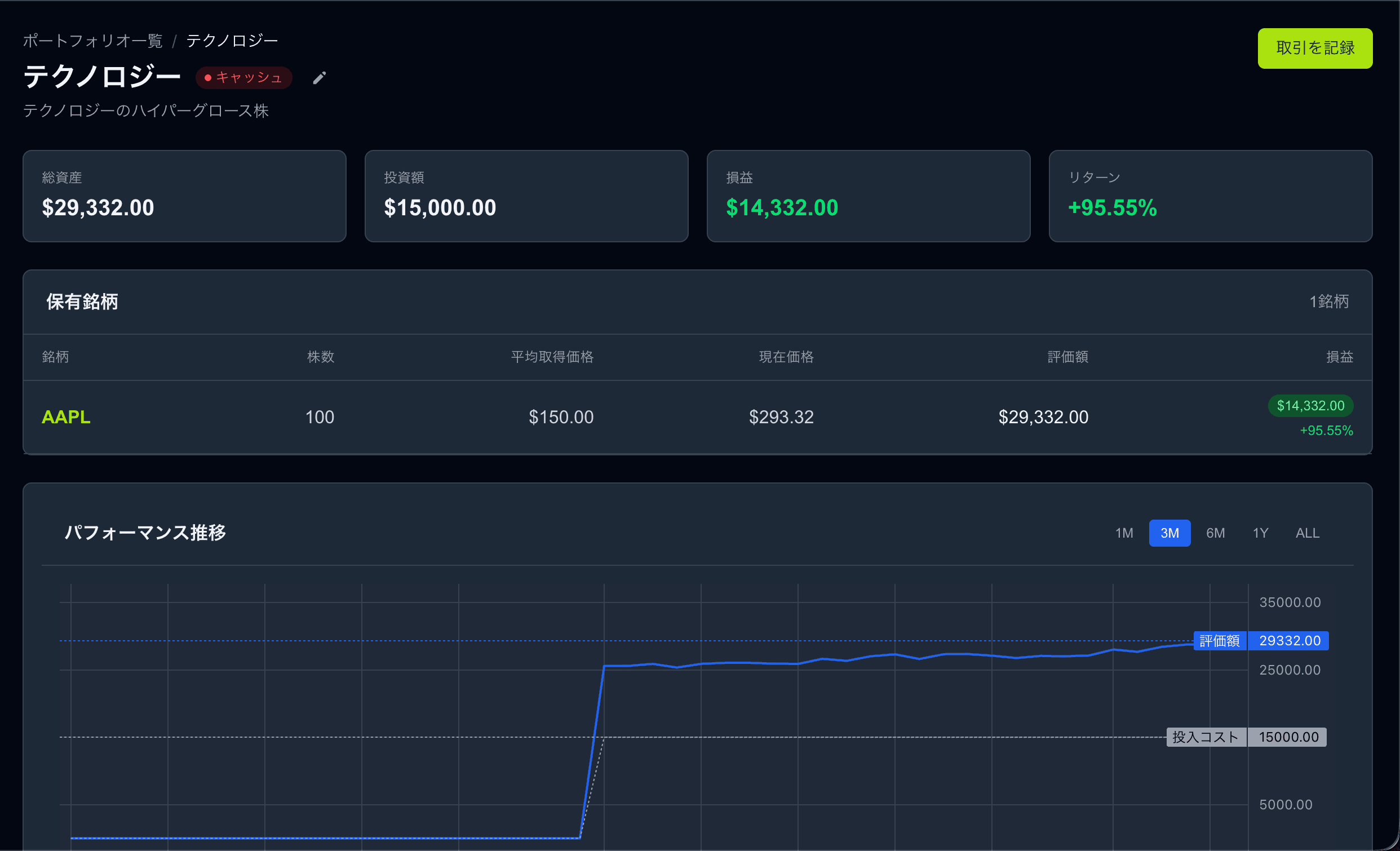Click the 評価額 column header

click(1067, 357)
